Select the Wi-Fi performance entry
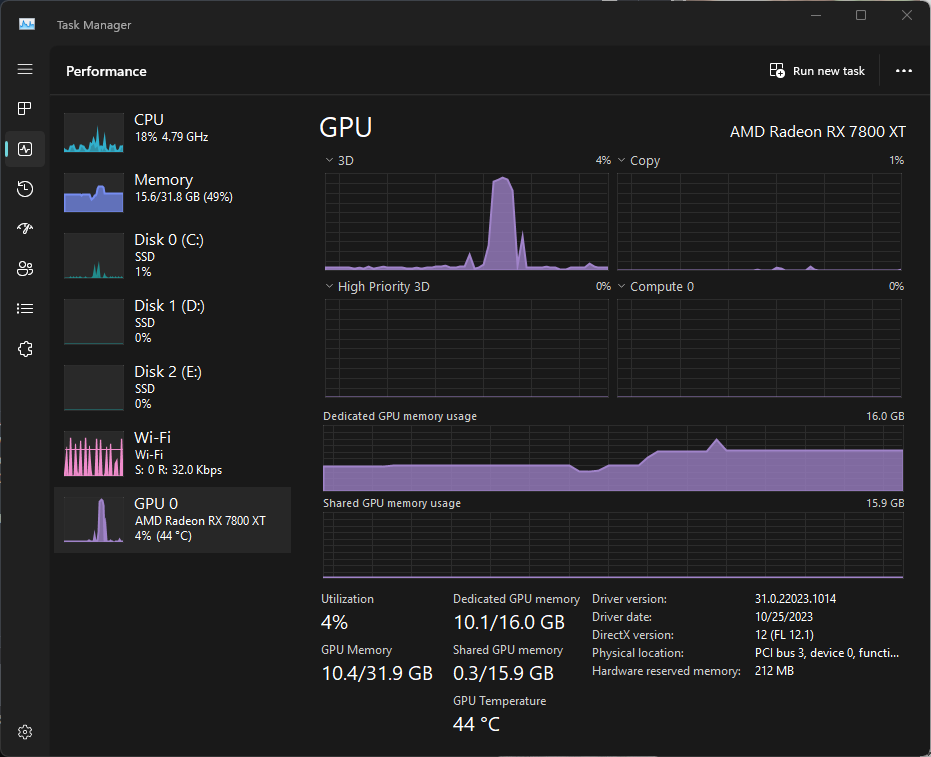The image size is (931, 757). [x=172, y=454]
